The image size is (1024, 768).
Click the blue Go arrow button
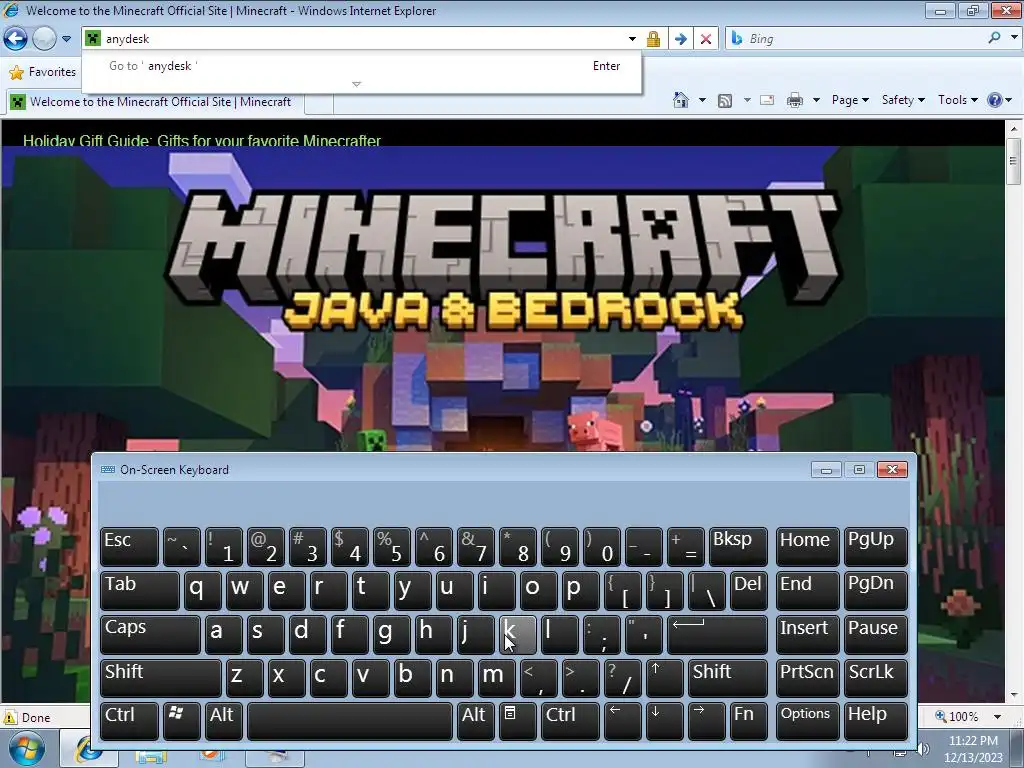(x=680, y=39)
